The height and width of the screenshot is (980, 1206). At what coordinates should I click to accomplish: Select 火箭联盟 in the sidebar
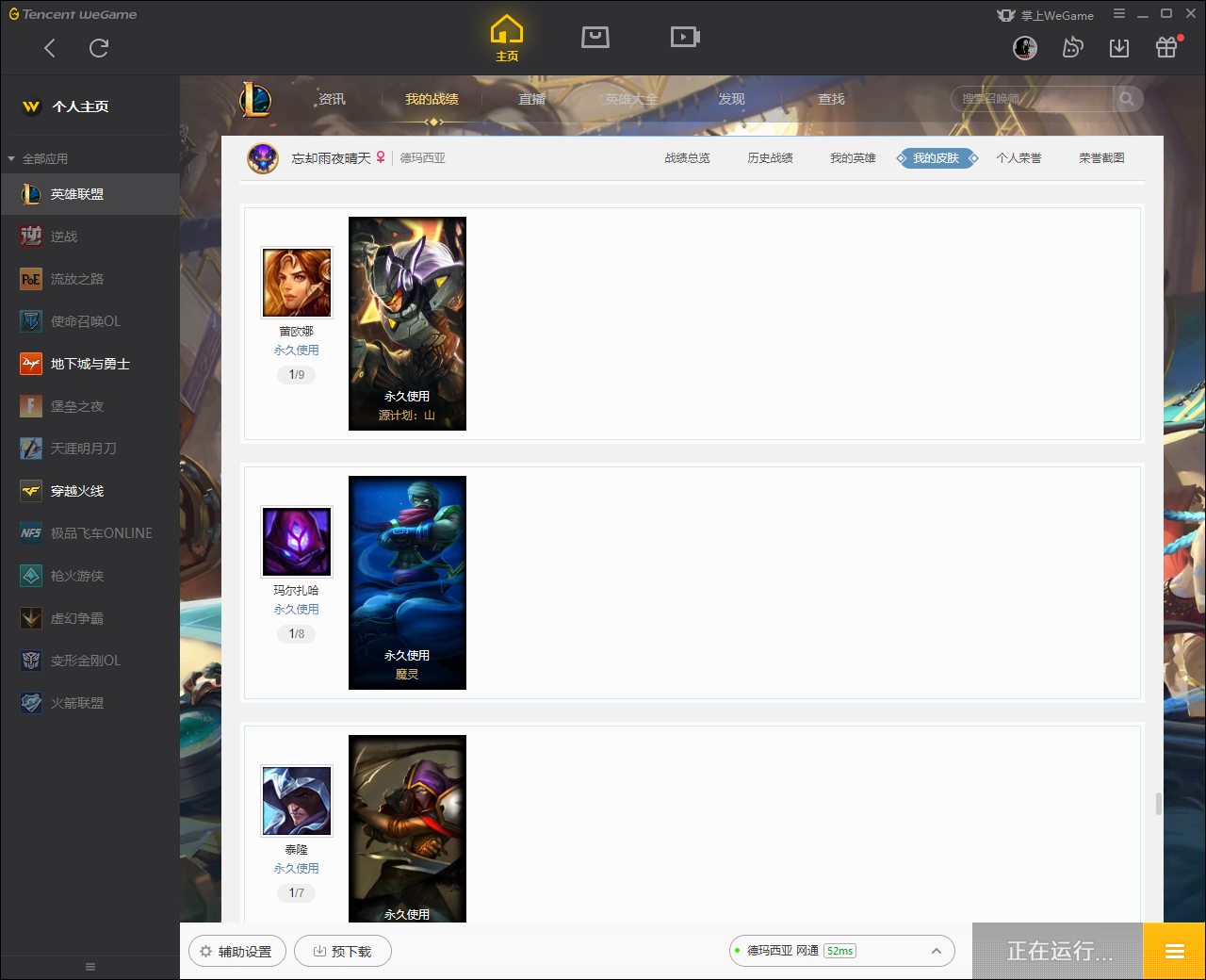(x=90, y=703)
